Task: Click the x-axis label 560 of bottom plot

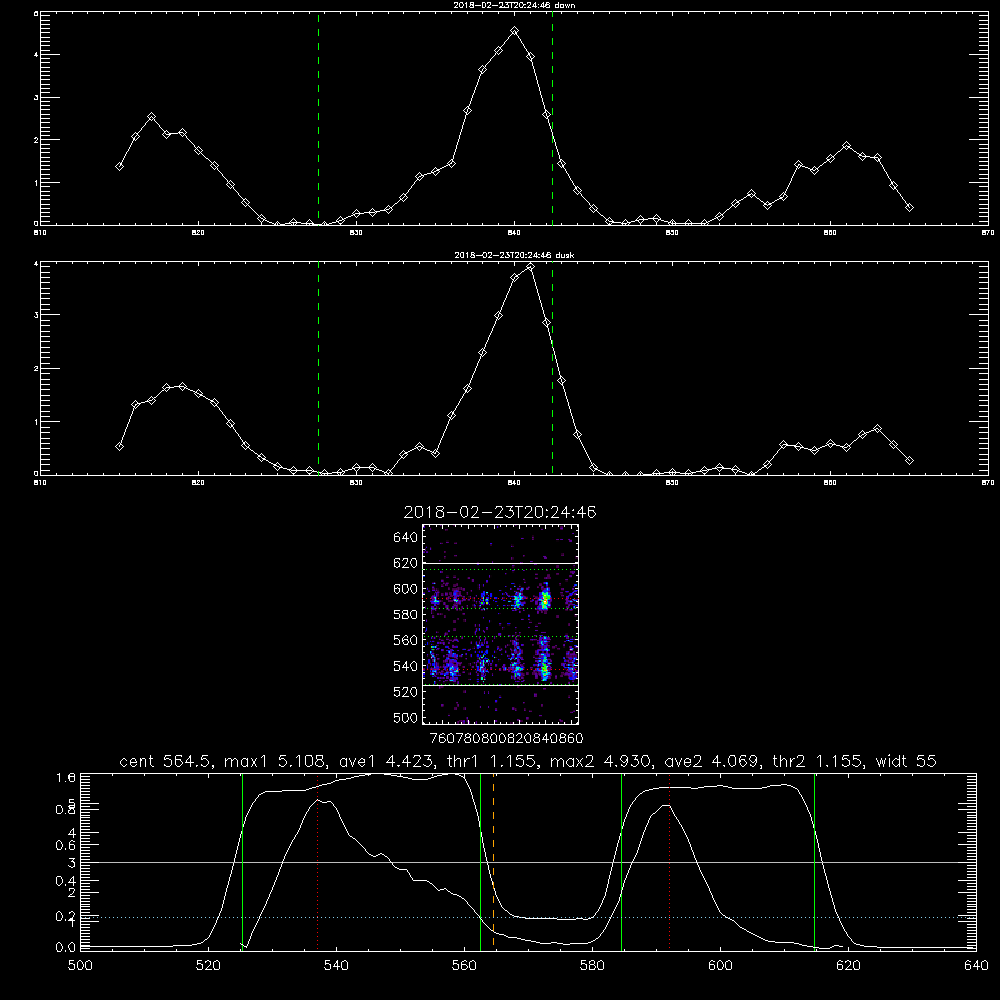Action: 464,965
